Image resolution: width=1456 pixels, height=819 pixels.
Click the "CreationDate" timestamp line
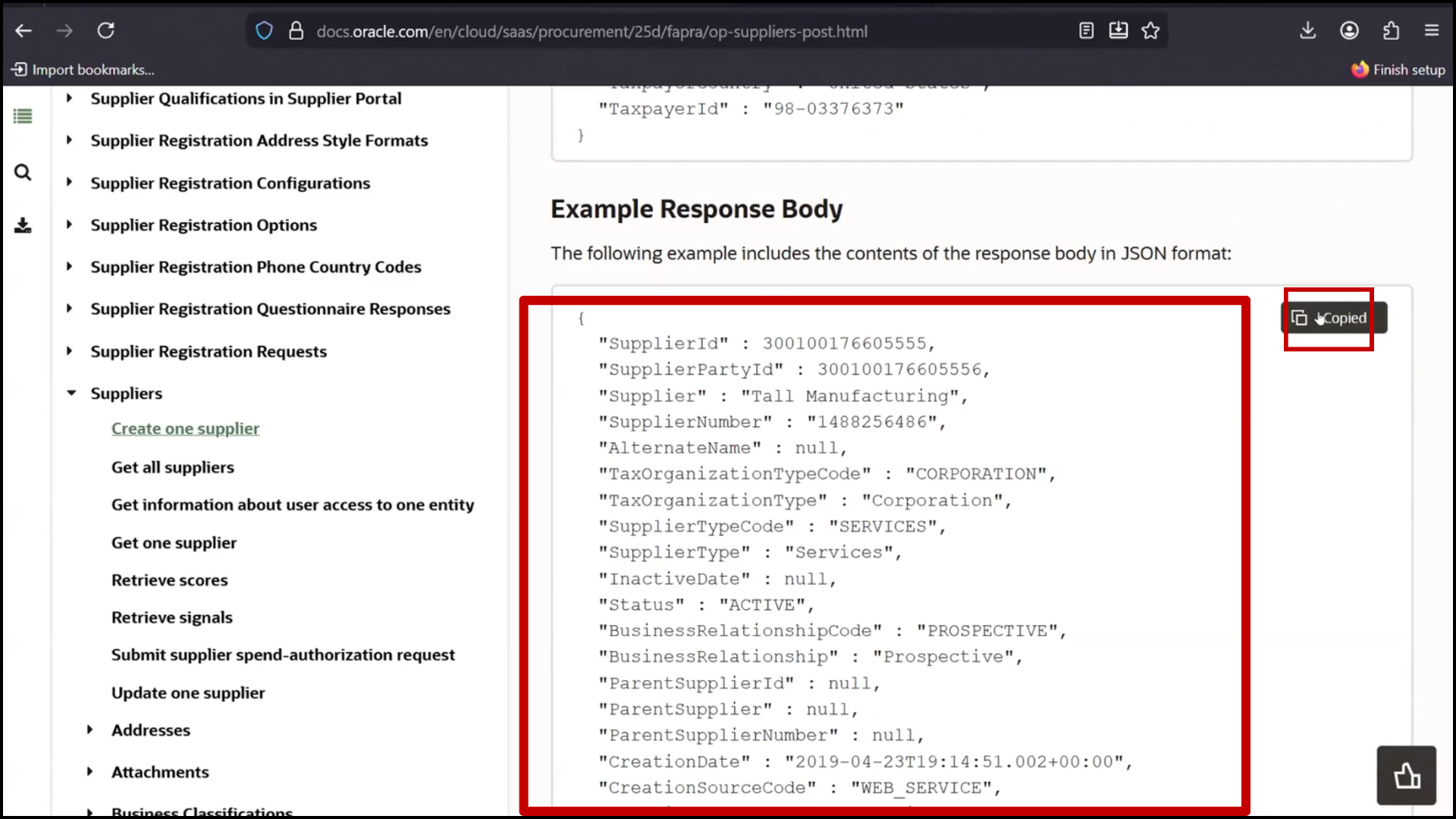865,761
